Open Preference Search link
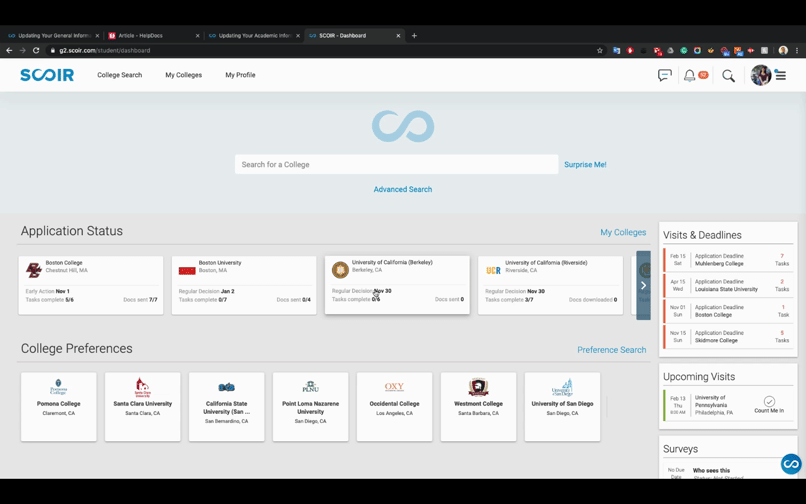Screen dimensions: 806x504 (611, 350)
